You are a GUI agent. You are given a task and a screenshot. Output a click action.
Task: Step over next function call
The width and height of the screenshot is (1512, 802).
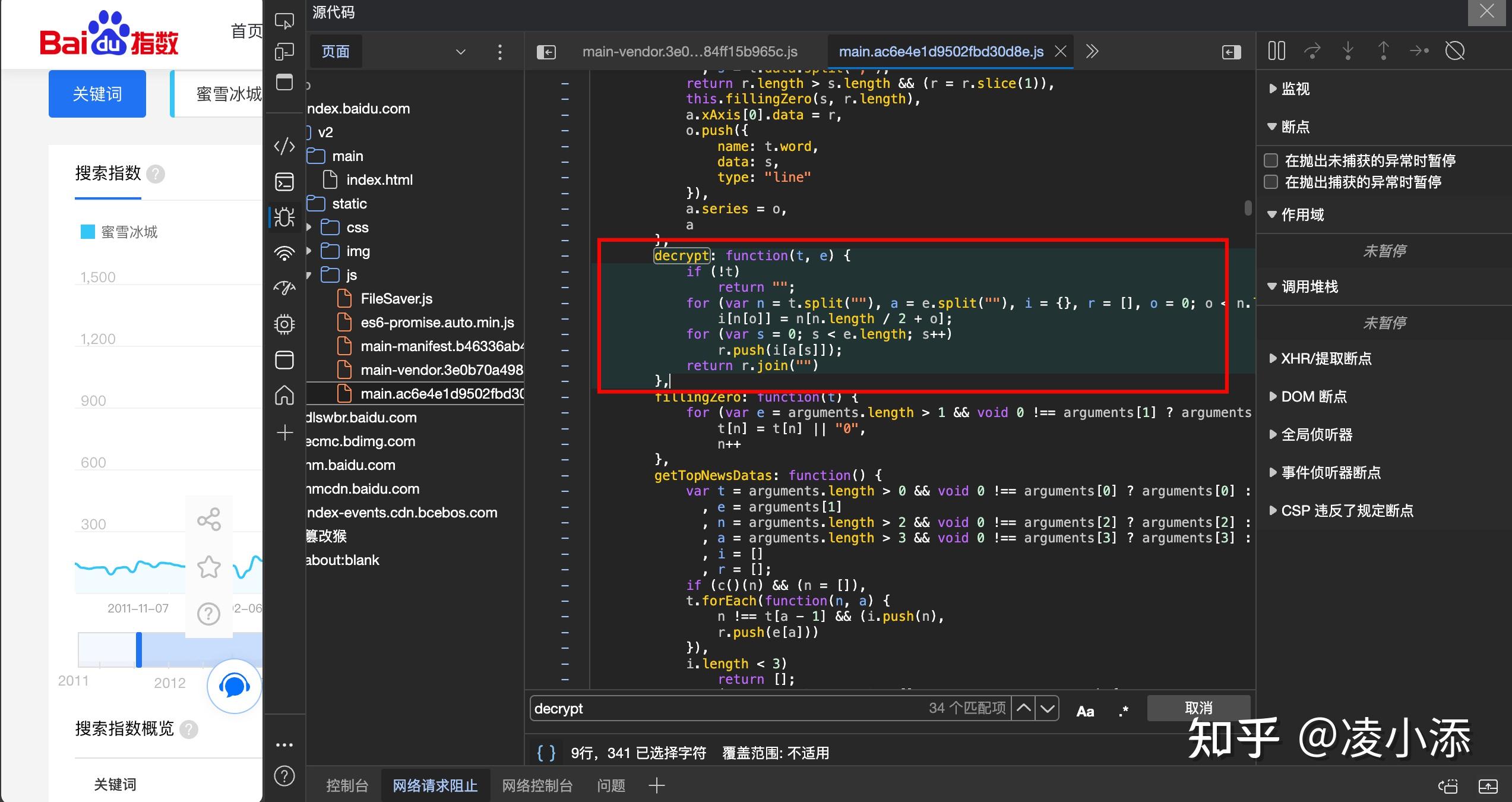tap(1312, 51)
